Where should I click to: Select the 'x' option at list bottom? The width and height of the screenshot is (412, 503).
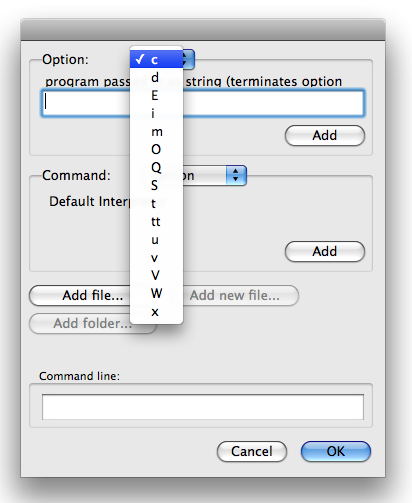coord(156,312)
